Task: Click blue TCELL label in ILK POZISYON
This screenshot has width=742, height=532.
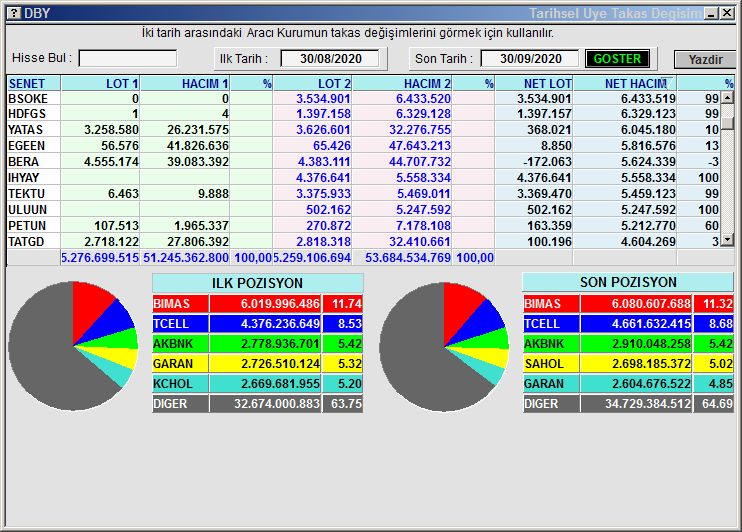Action: point(180,324)
